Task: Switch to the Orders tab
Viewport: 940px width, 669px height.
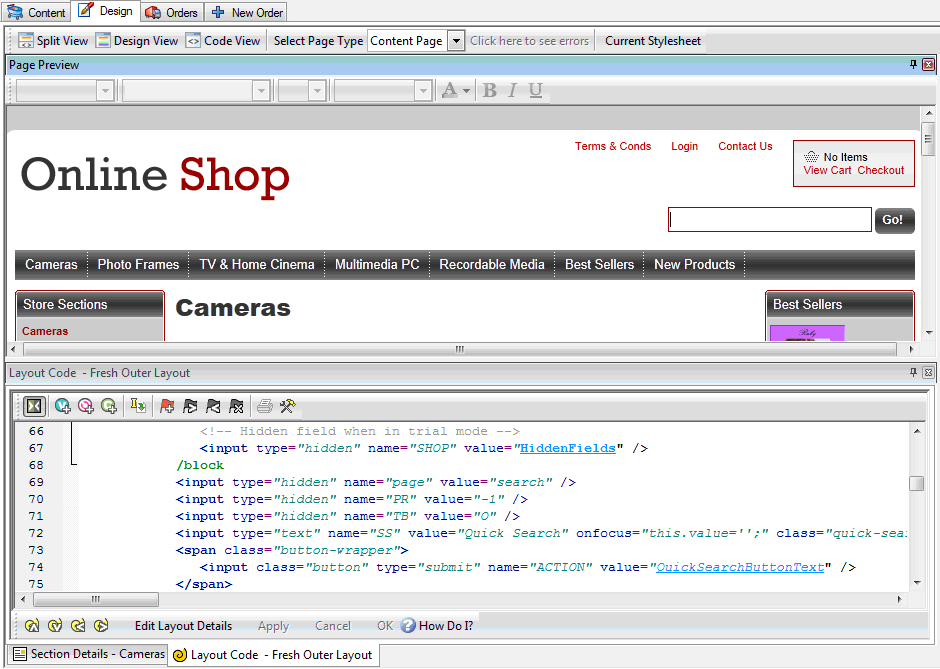Action: tap(172, 12)
